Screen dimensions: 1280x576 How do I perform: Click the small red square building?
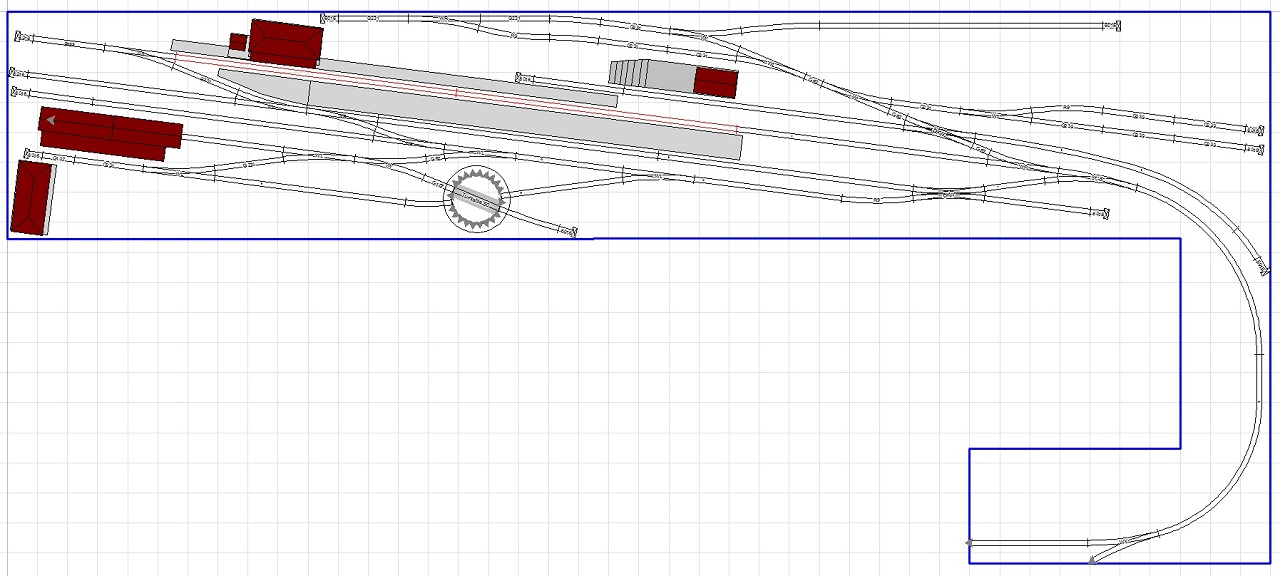pyautogui.click(x=238, y=42)
